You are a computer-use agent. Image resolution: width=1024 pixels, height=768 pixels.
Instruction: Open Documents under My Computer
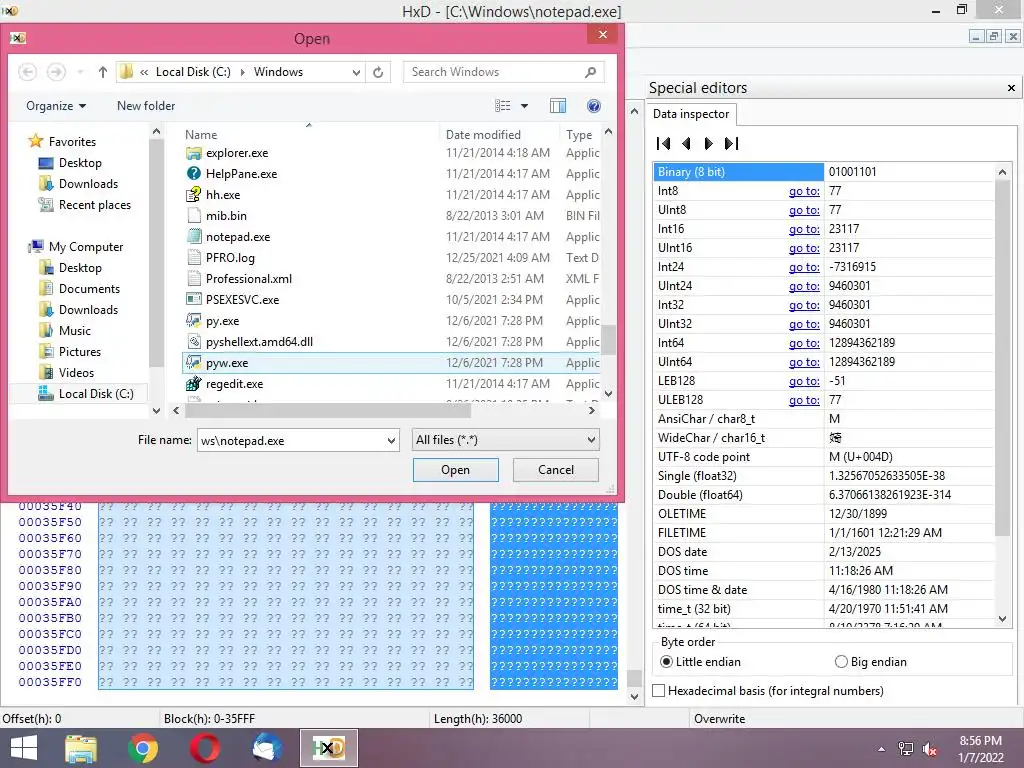click(x=89, y=289)
